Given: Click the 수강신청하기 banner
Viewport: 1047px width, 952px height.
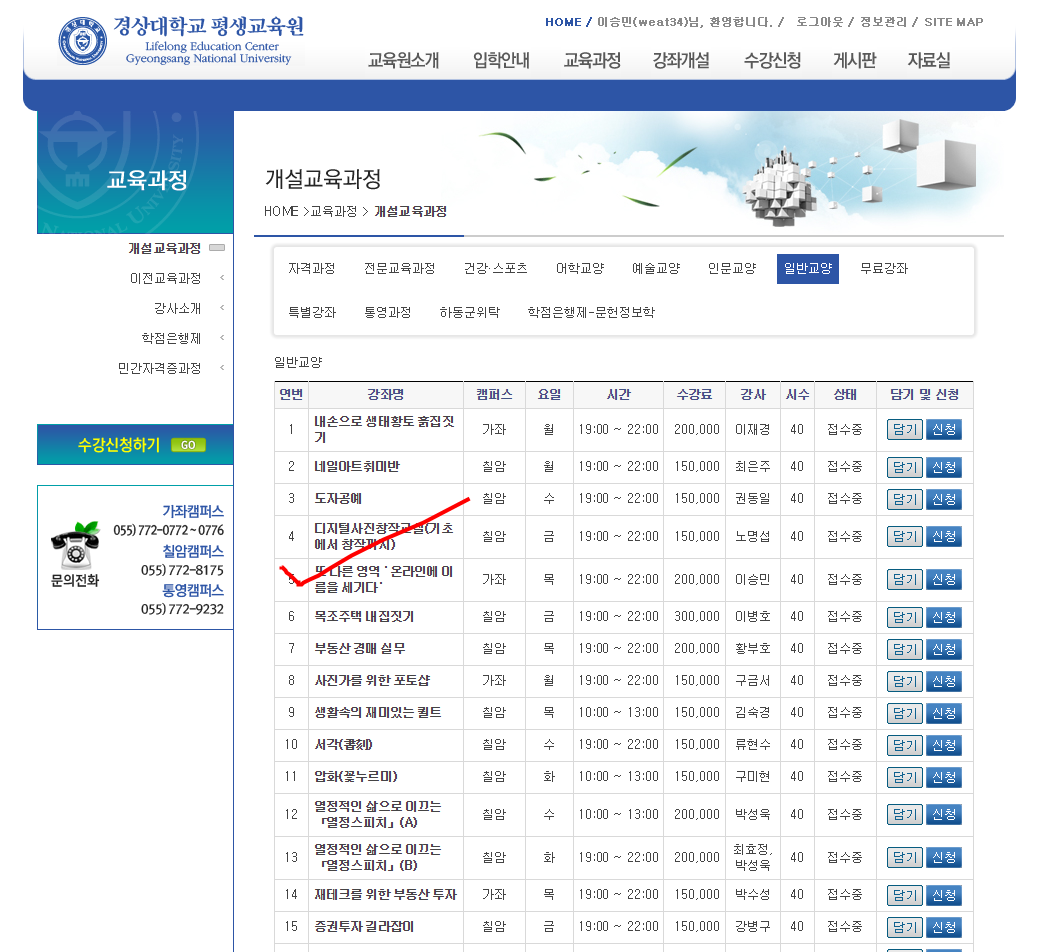Looking at the screenshot, I should [136, 445].
